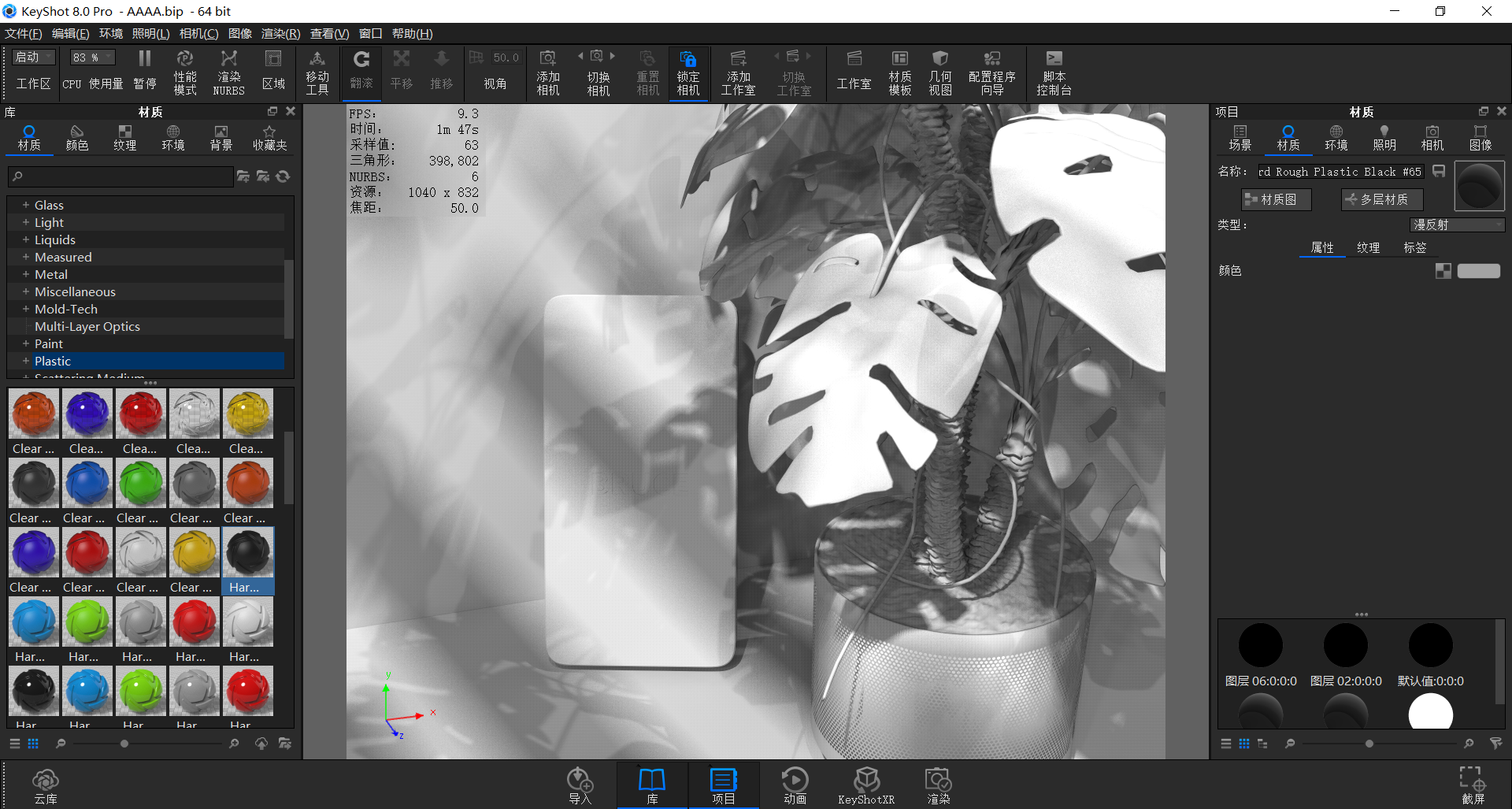Toggle 渲染NURBS mode
Viewport: 1512px width, 809px height.
[x=228, y=71]
